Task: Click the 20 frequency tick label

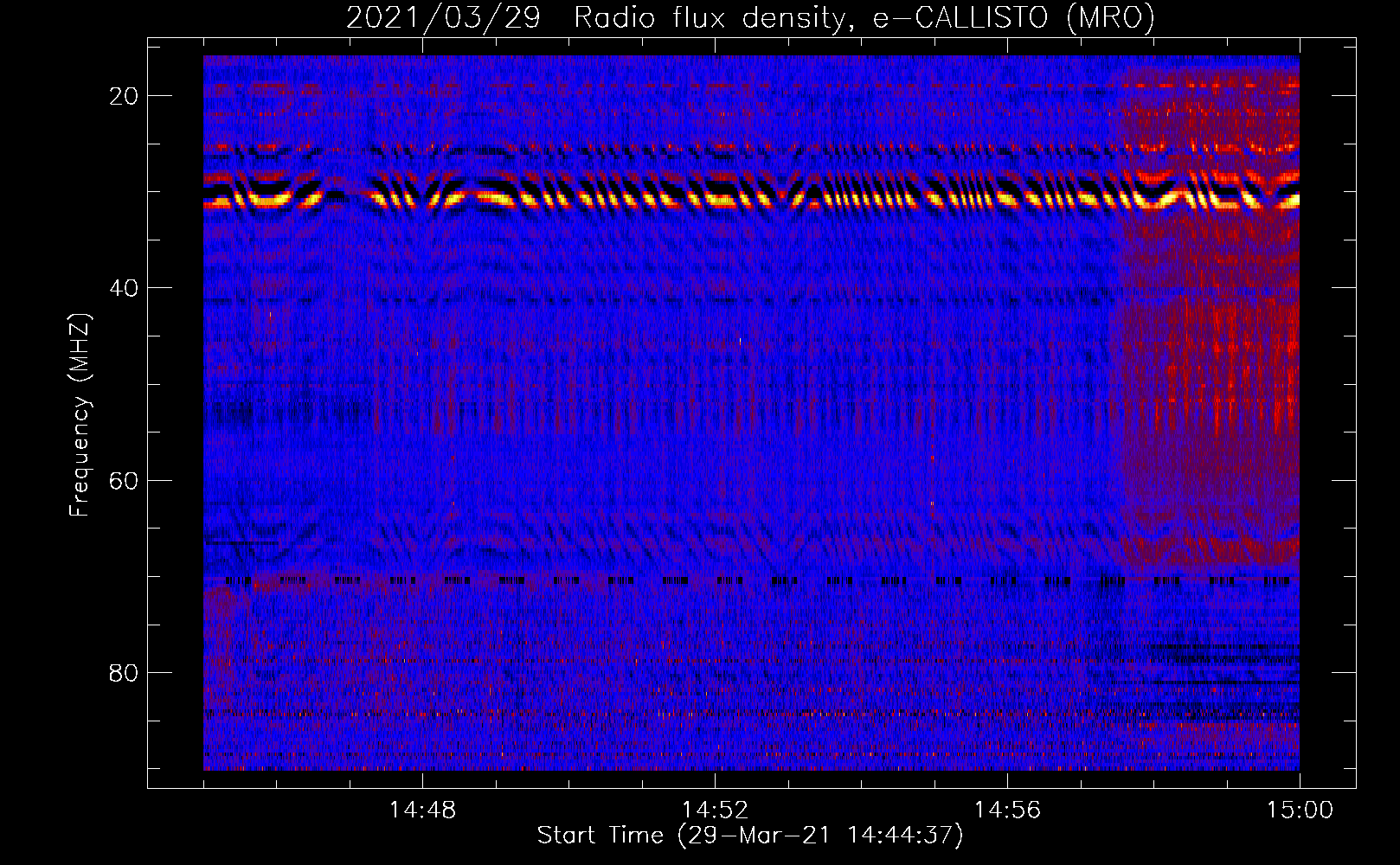Action: [124, 96]
